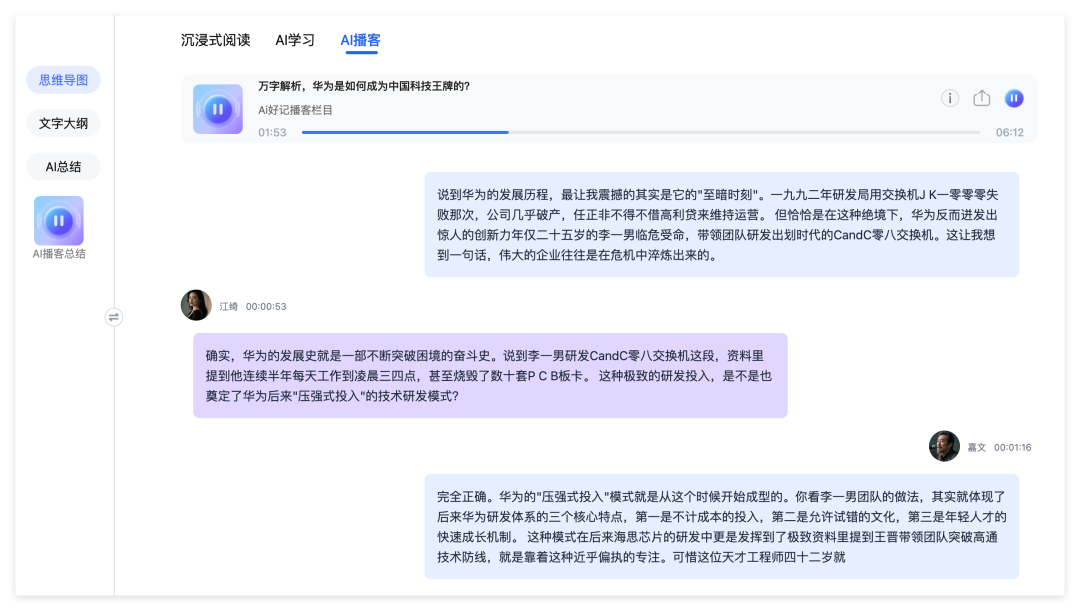Click the purple transcript bubble starting 确实
The height and width of the screenshot is (611, 1080).
coord(489,375)
